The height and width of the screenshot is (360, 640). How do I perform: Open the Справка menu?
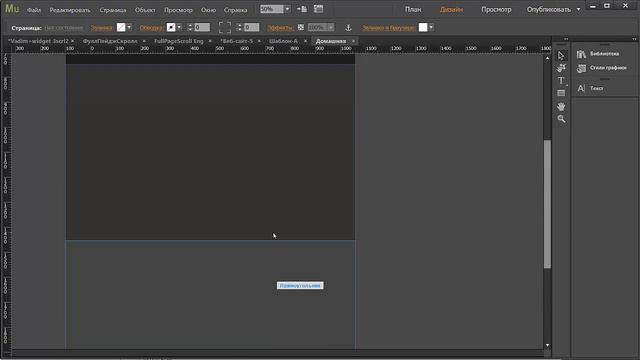coord(236,10)
